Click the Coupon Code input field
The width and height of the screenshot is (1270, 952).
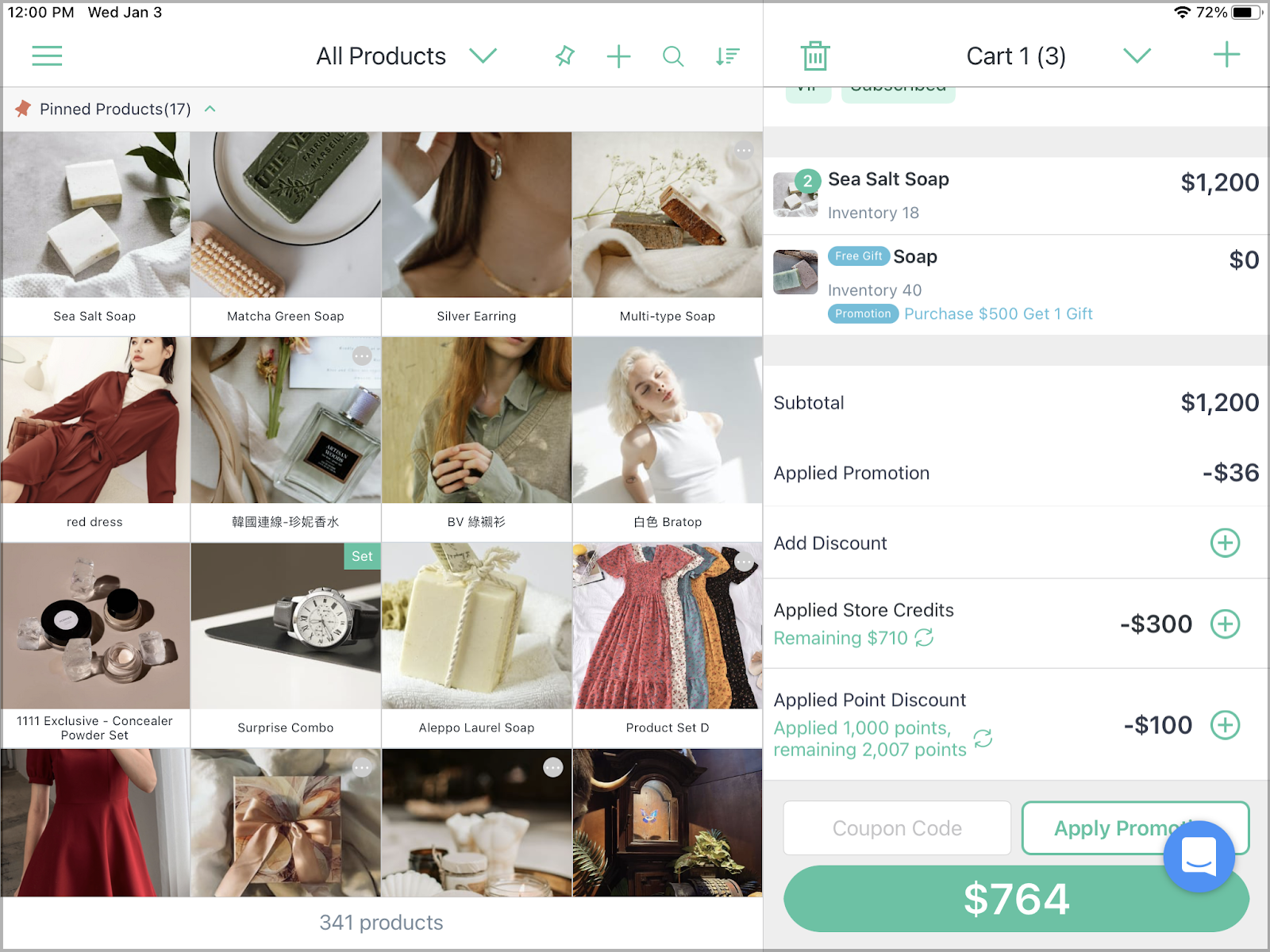click(897, 827)
